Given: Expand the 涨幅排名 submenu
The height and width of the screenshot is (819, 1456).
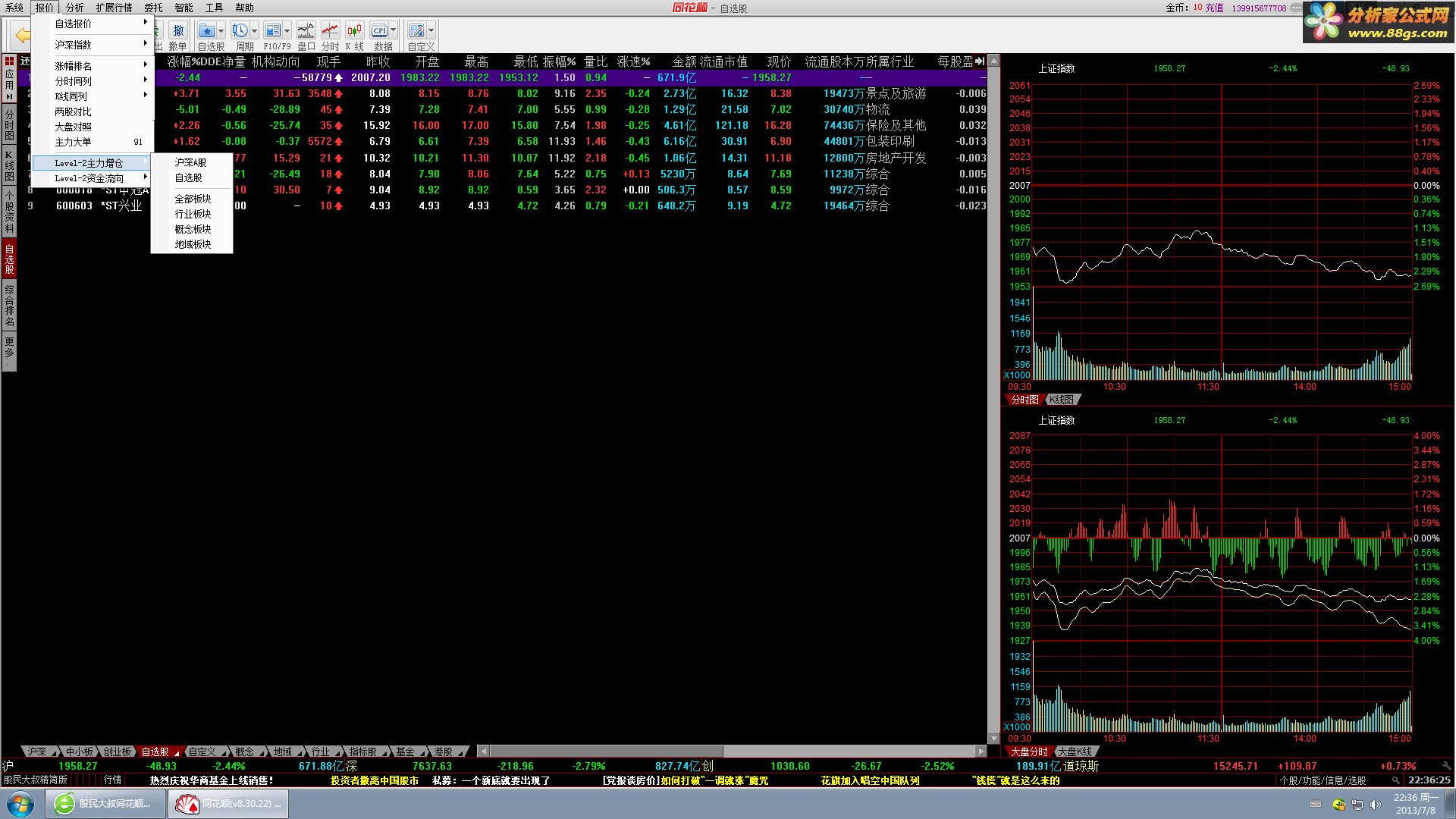Looking at the screenshot, I should tap(93, 66).
